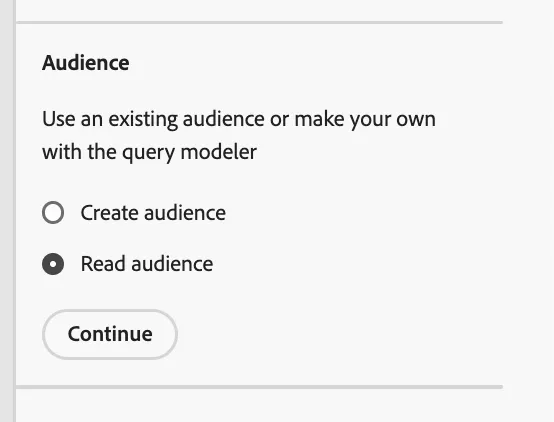Image resolution: width=554 pixels, height=422 pixels.
Task: Click the Audience section heading
Action: click(x=86, y=63)
